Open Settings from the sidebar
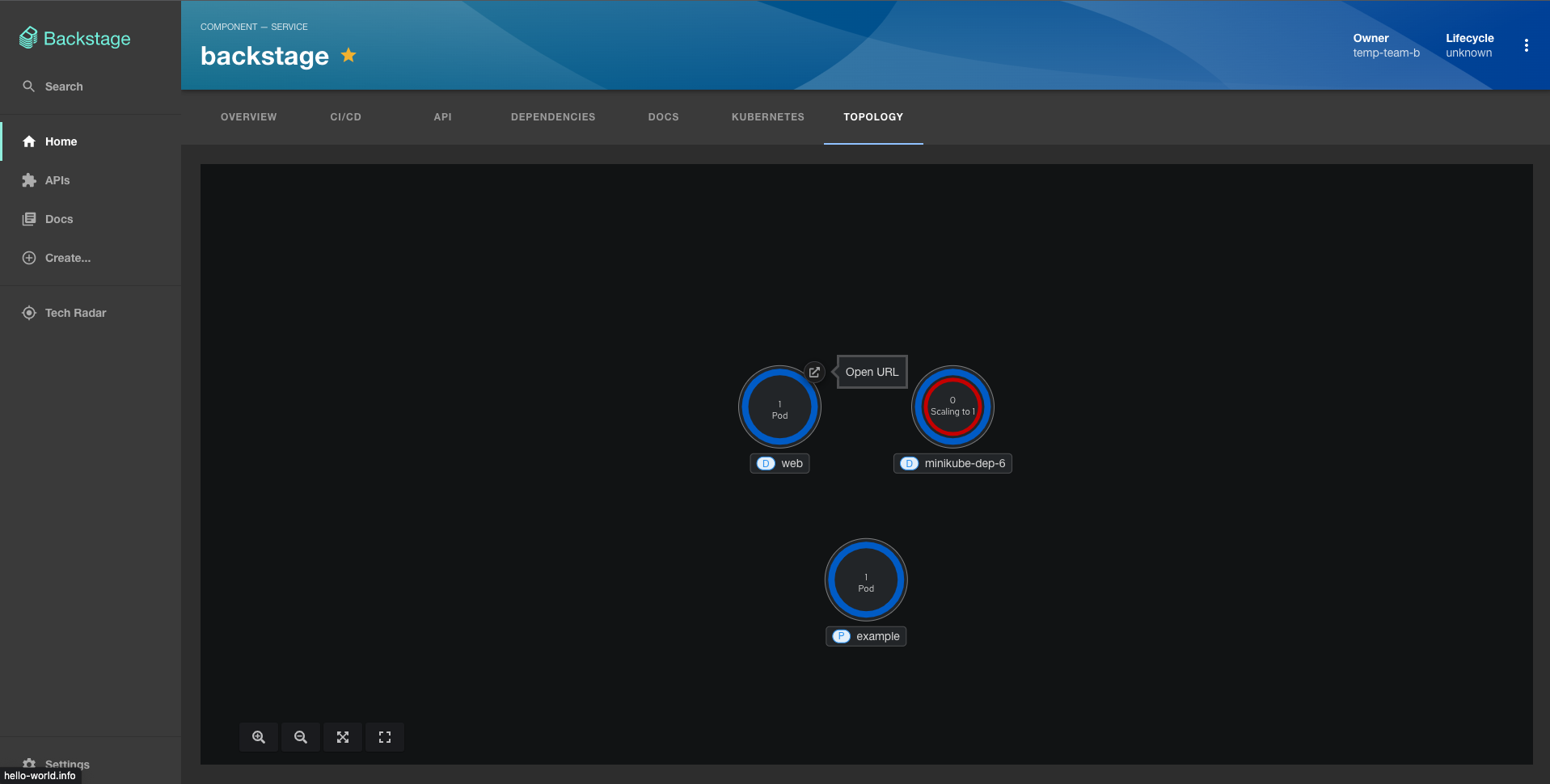The height and width of the screenshot is (784, 1550). coord(66,763)
